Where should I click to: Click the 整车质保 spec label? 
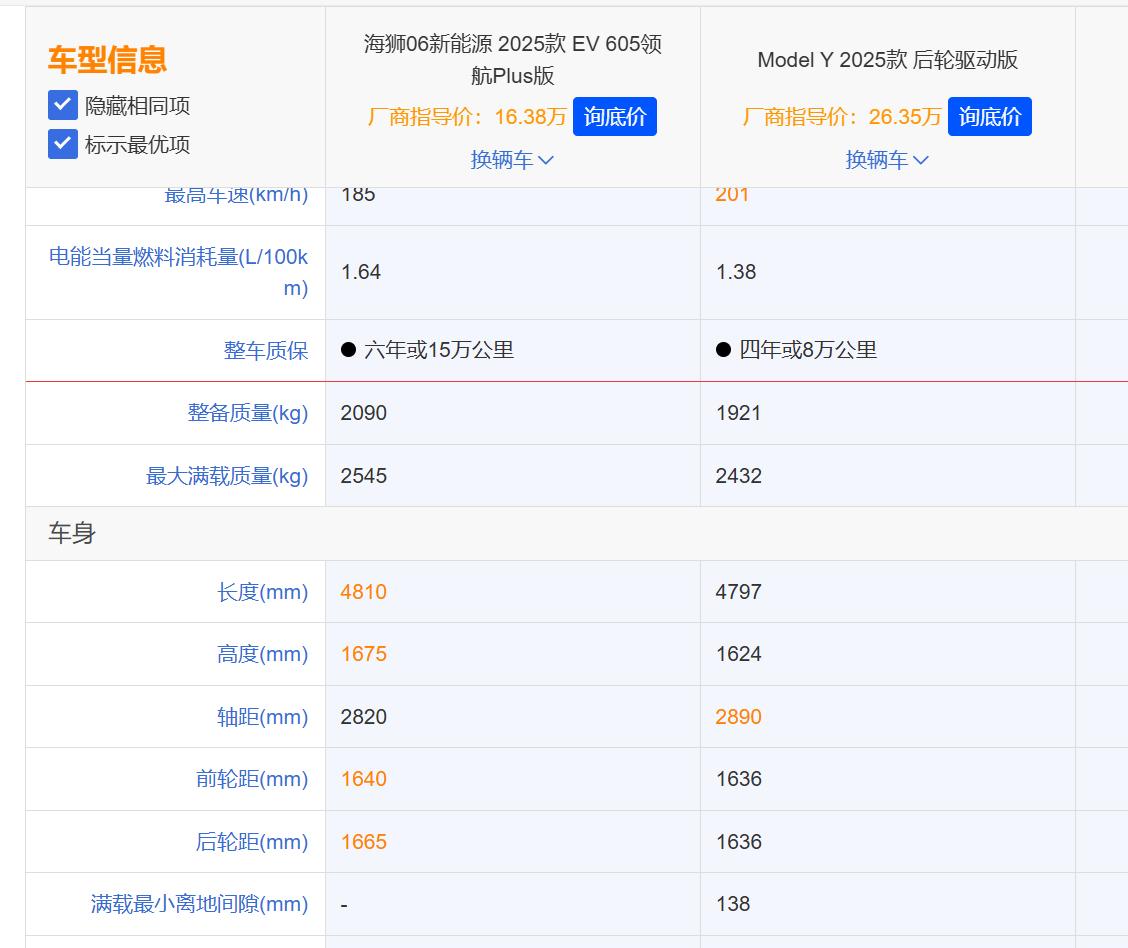pos(266,351)
